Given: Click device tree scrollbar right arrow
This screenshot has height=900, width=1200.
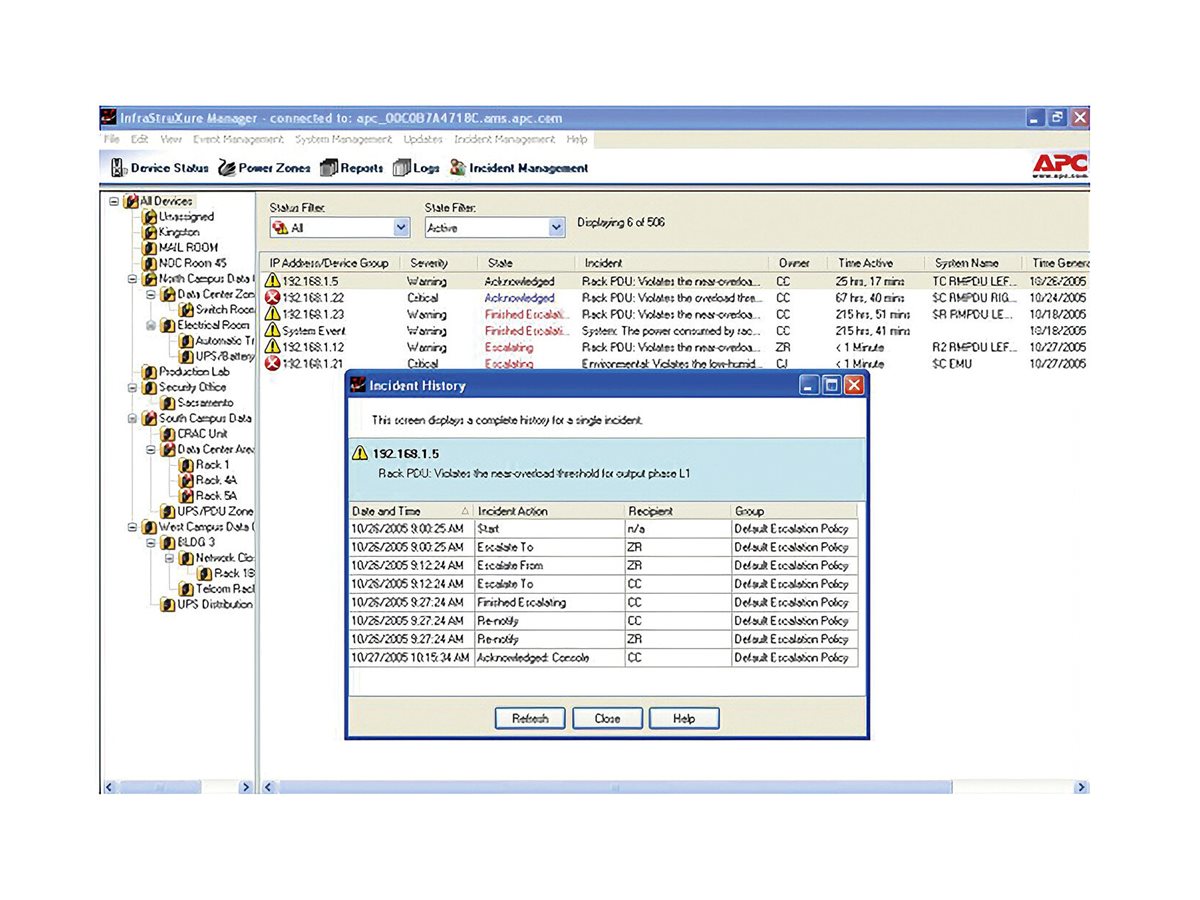Looking at the screenshot, I should (x=246, y=787).
